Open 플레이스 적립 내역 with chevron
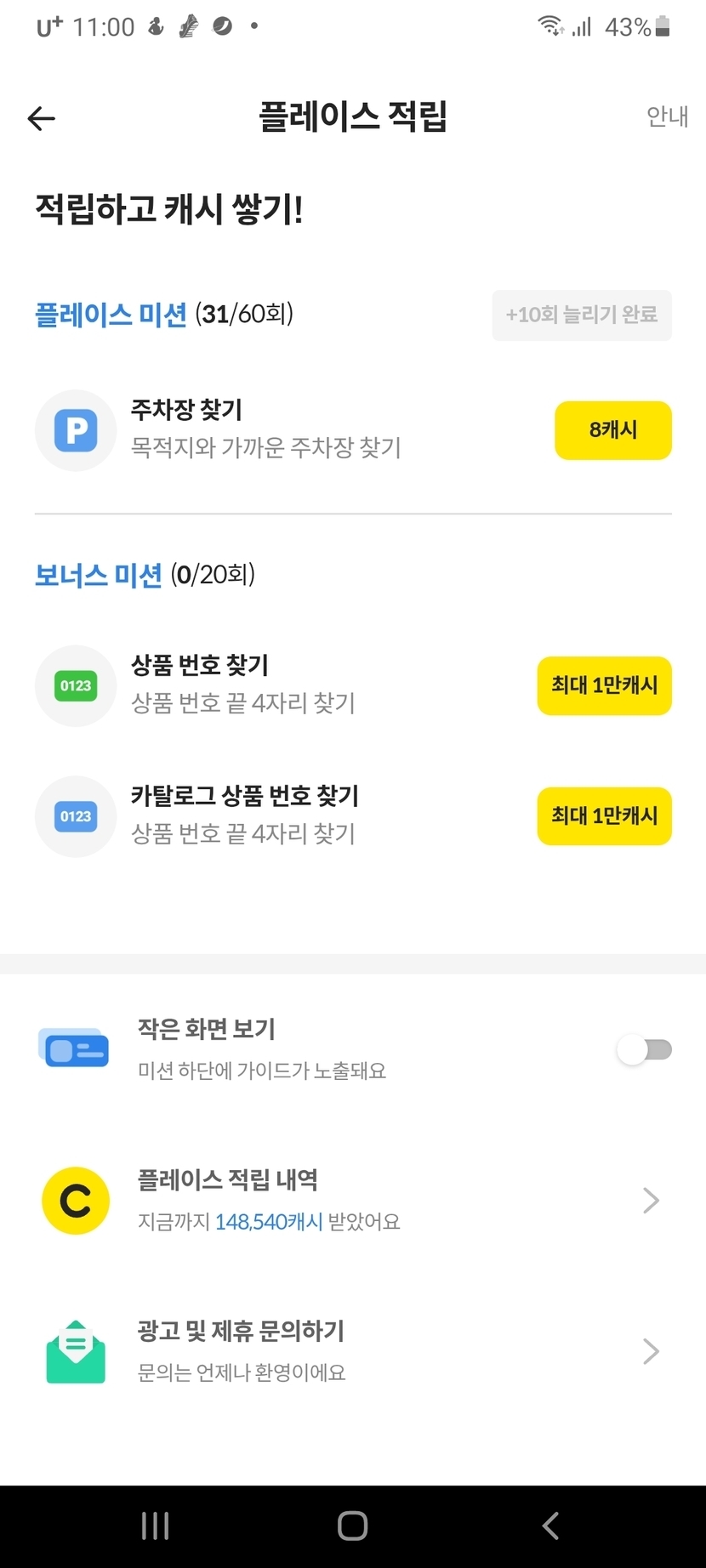The image size is (706, 1568). [651, 1201]
